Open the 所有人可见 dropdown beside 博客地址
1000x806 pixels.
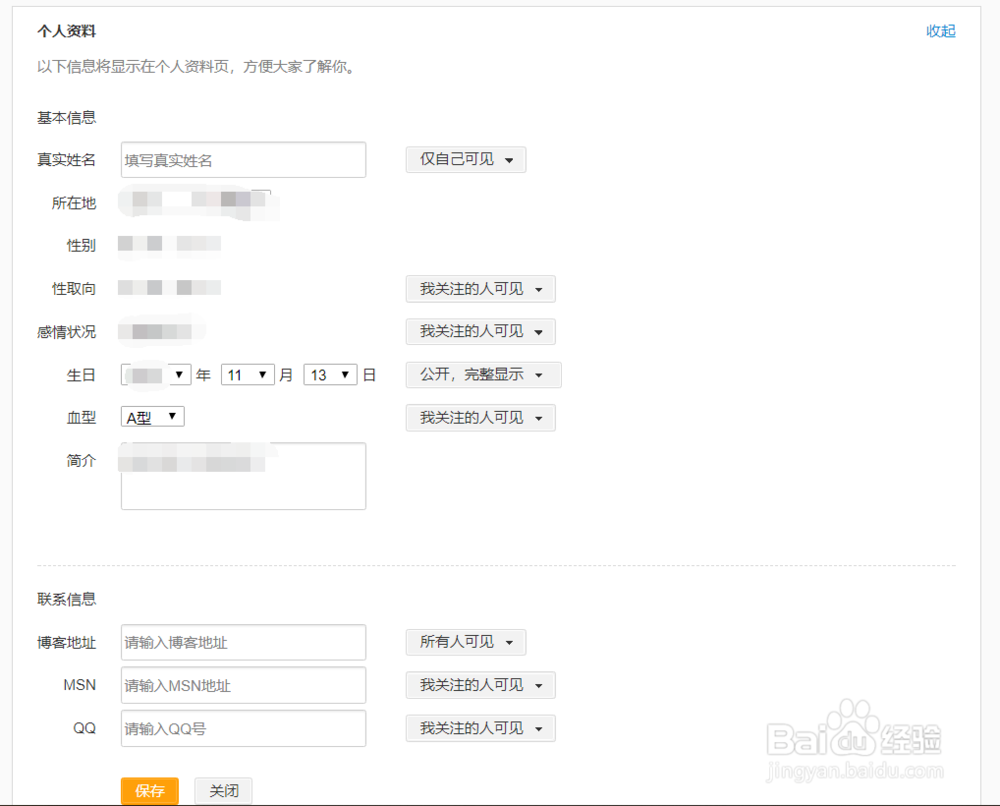pos(465,642)
